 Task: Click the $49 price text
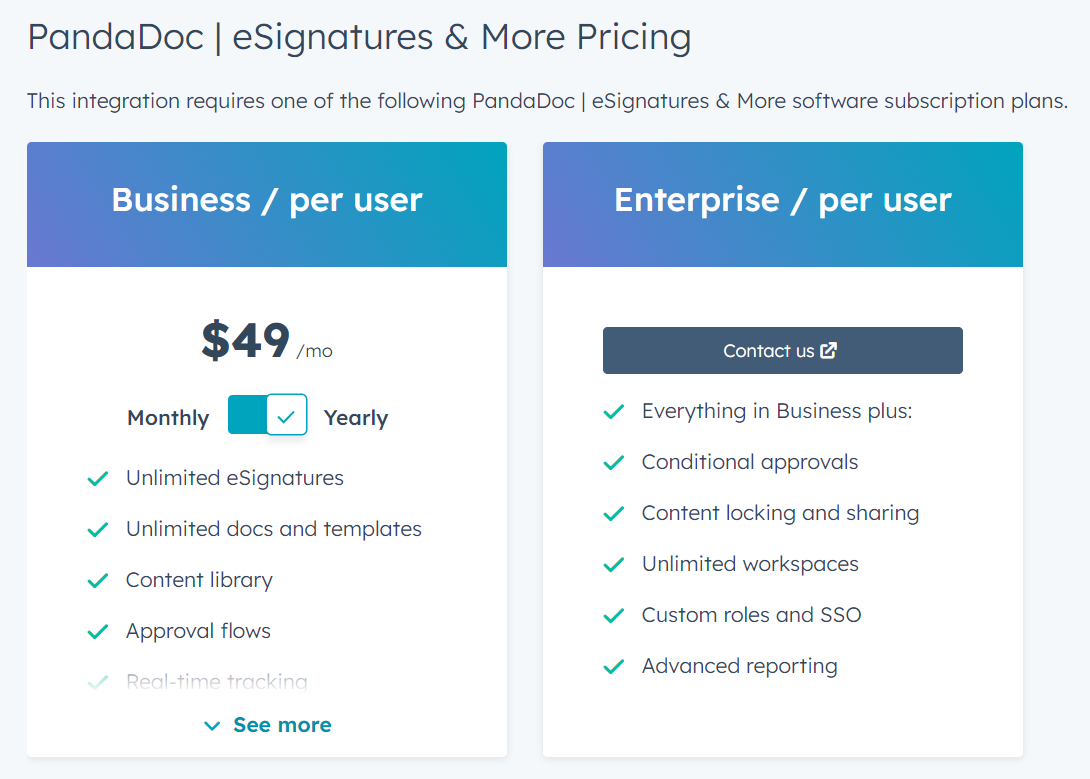[x=246, y=341]
